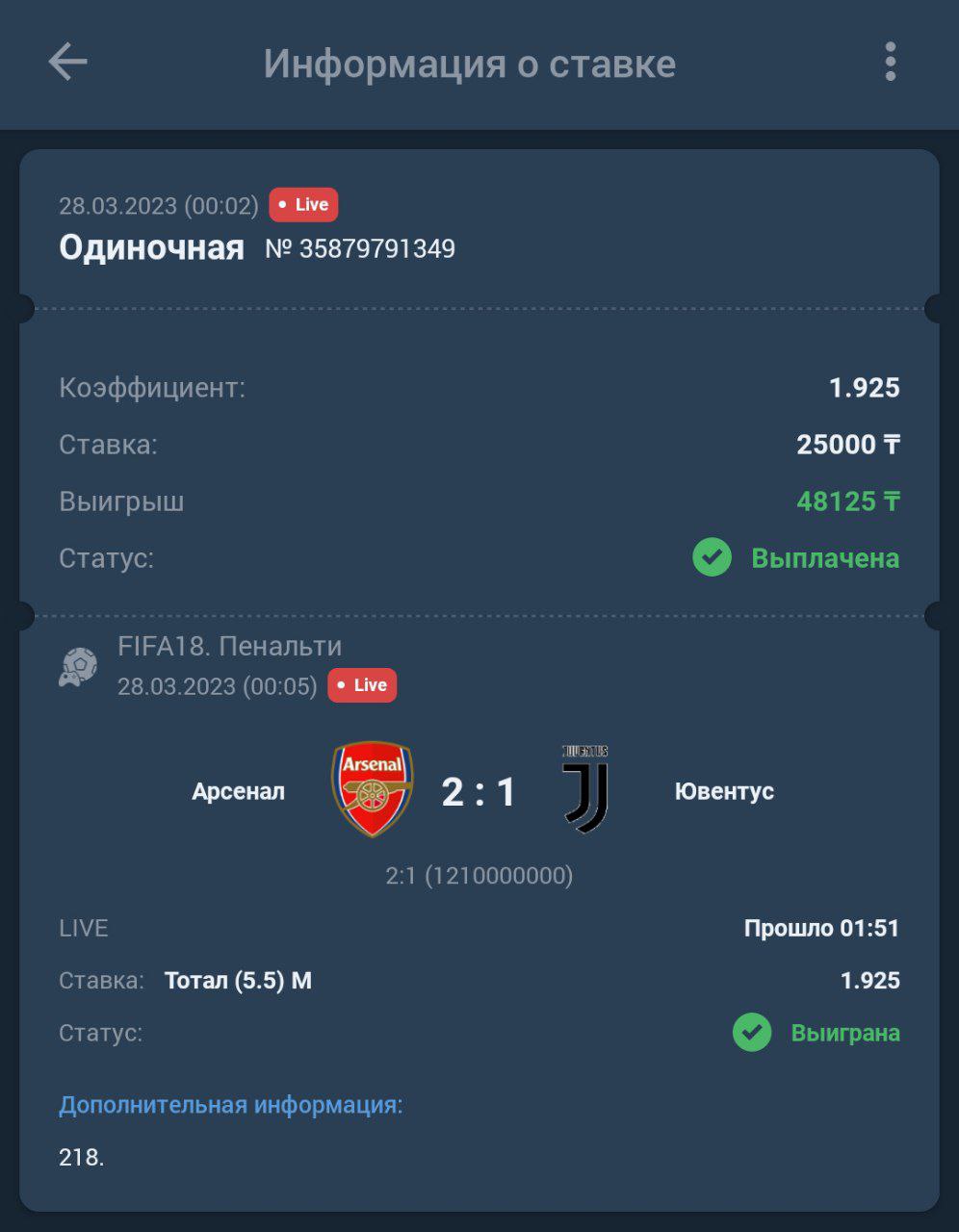
Task: Click the Juventus club logo
Action: [x=585, y=789]
